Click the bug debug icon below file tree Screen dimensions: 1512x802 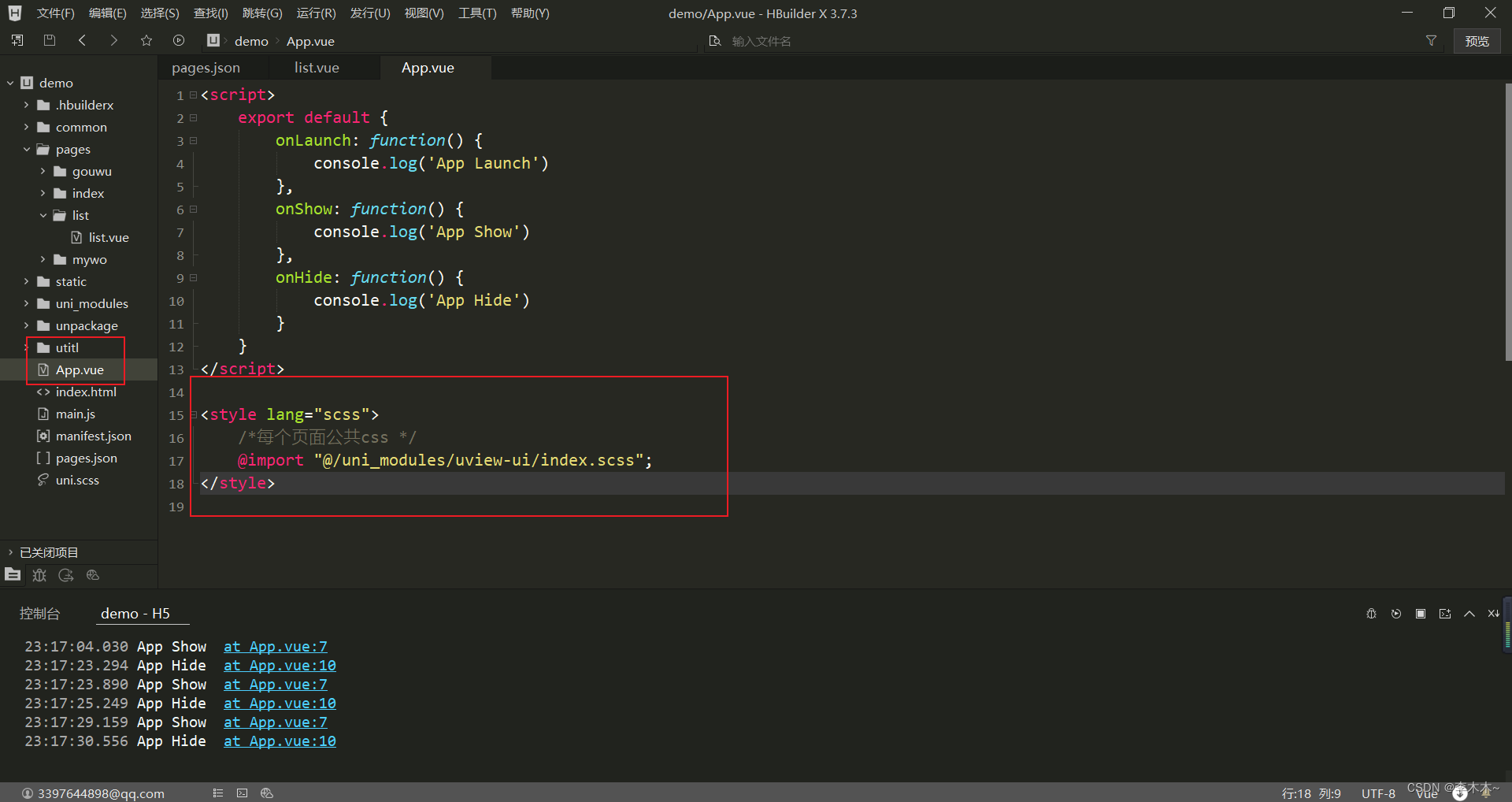(x=39, y=575)
